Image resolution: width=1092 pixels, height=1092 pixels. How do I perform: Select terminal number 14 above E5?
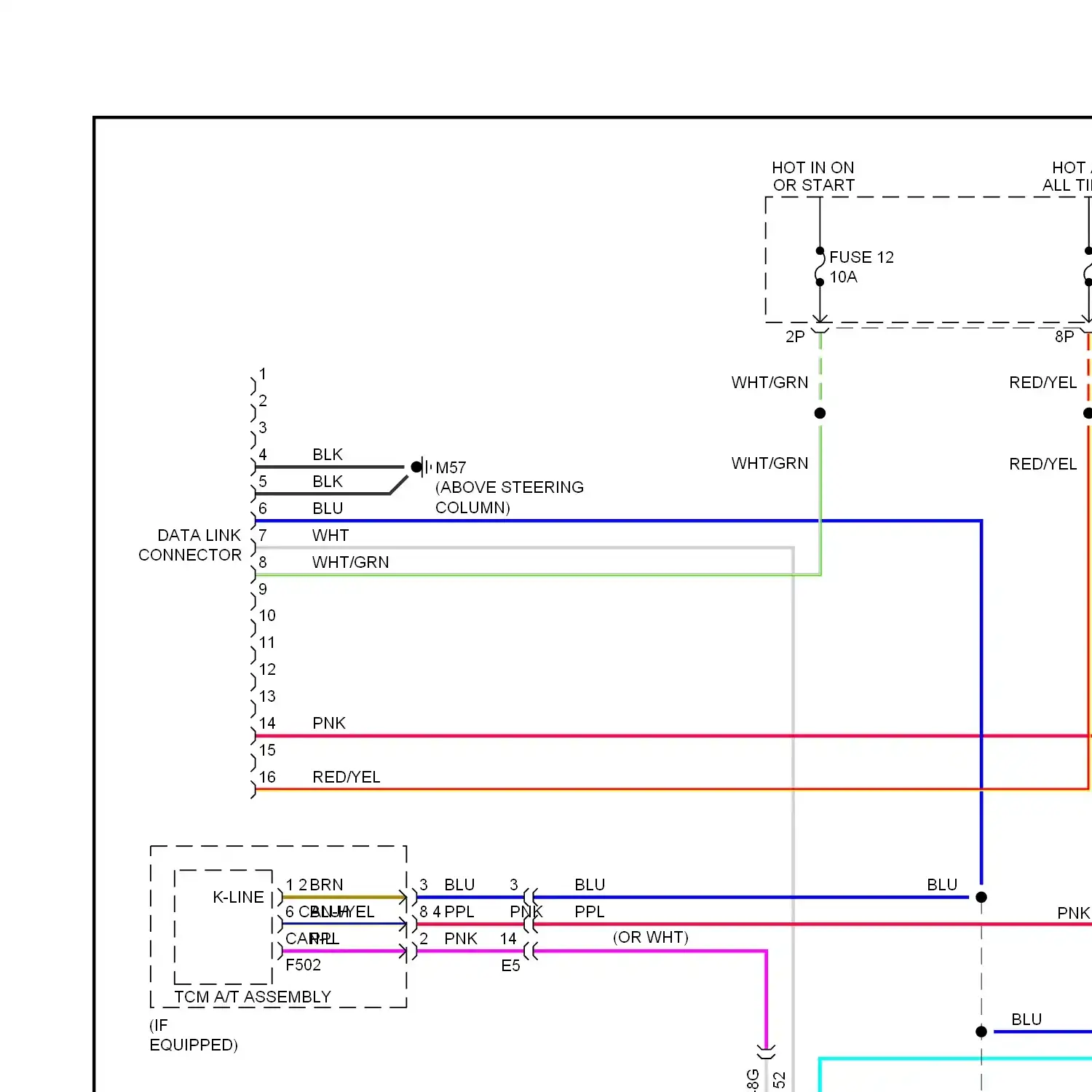click(508, 938)
